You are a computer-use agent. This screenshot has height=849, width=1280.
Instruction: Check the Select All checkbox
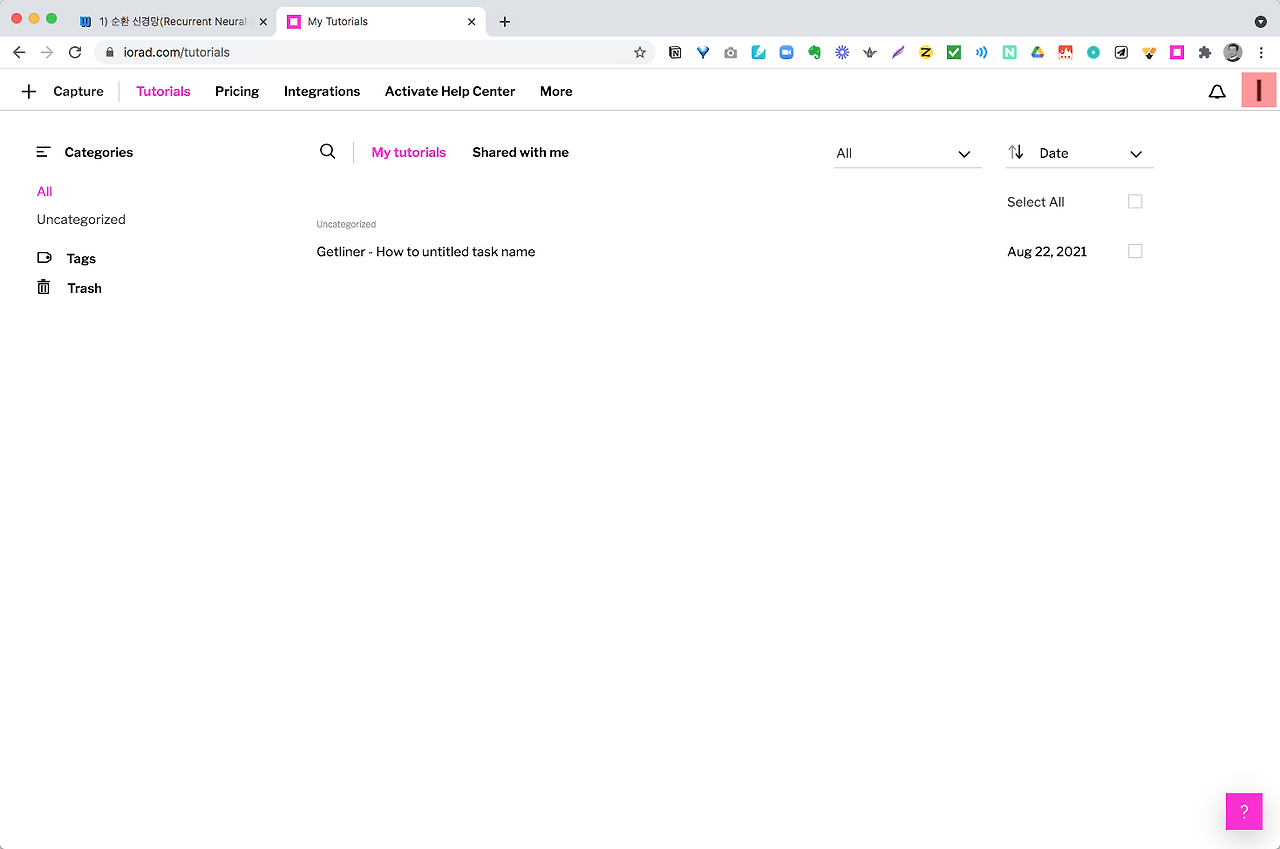coord(1135,201)
